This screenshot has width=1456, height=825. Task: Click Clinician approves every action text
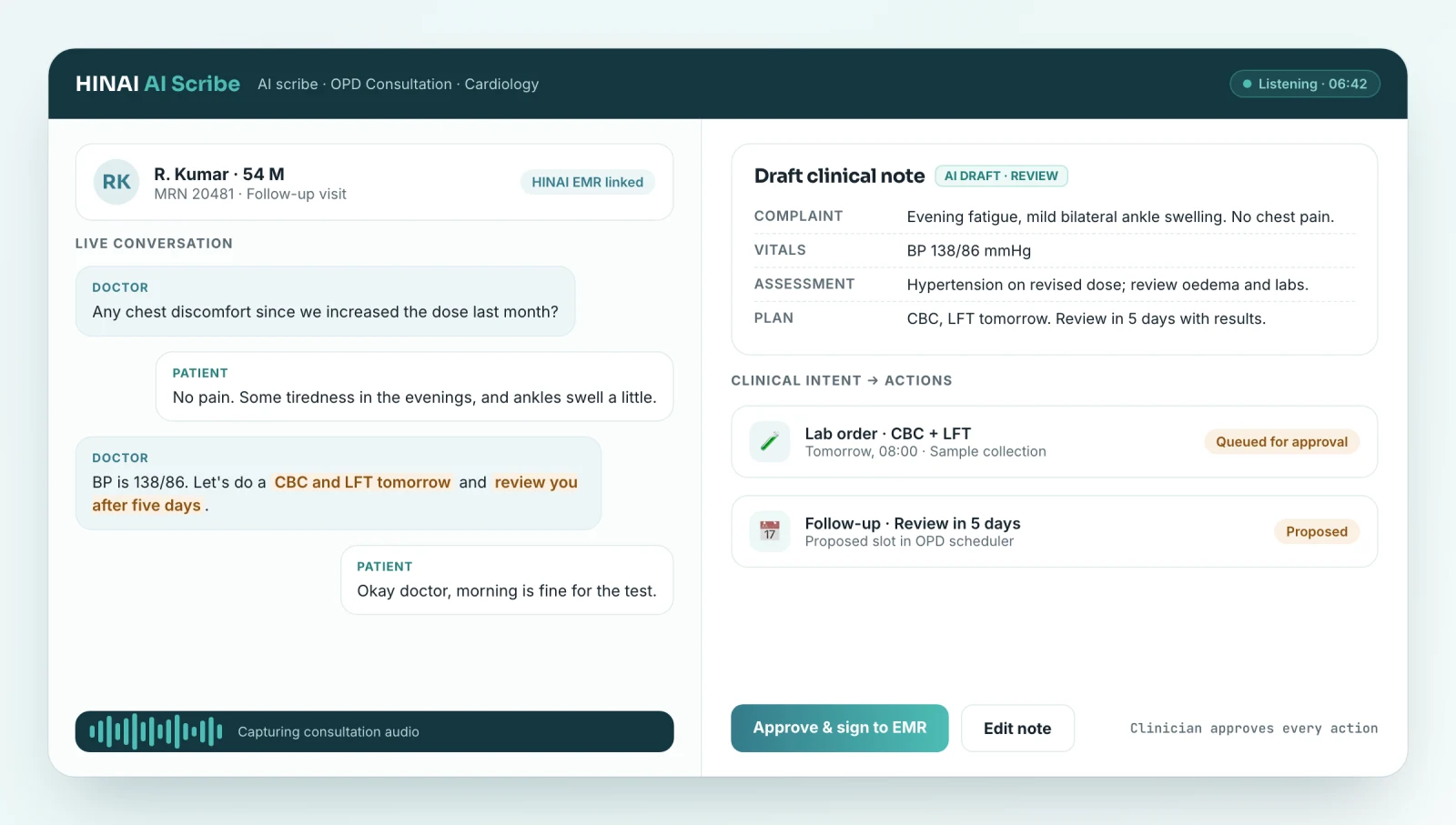(1254, 729)
